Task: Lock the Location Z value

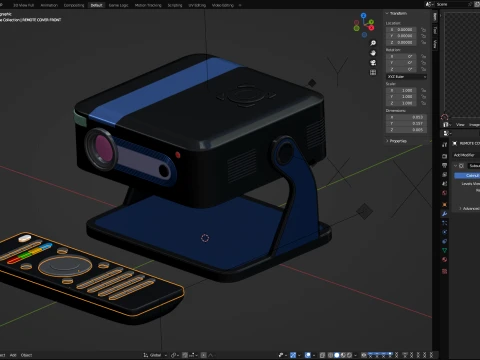Action: 423,42
